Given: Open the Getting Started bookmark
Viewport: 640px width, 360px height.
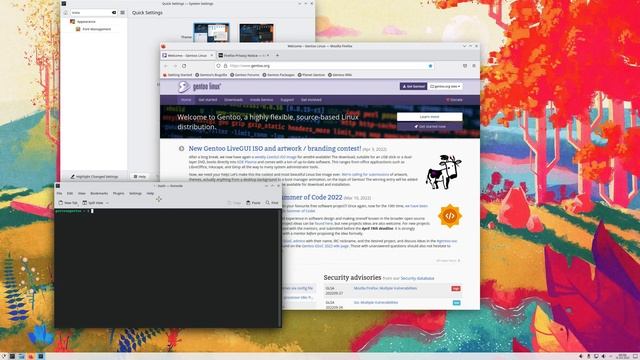Looking at the screenshot, I should pyautogui.click(x=178, y=75).
